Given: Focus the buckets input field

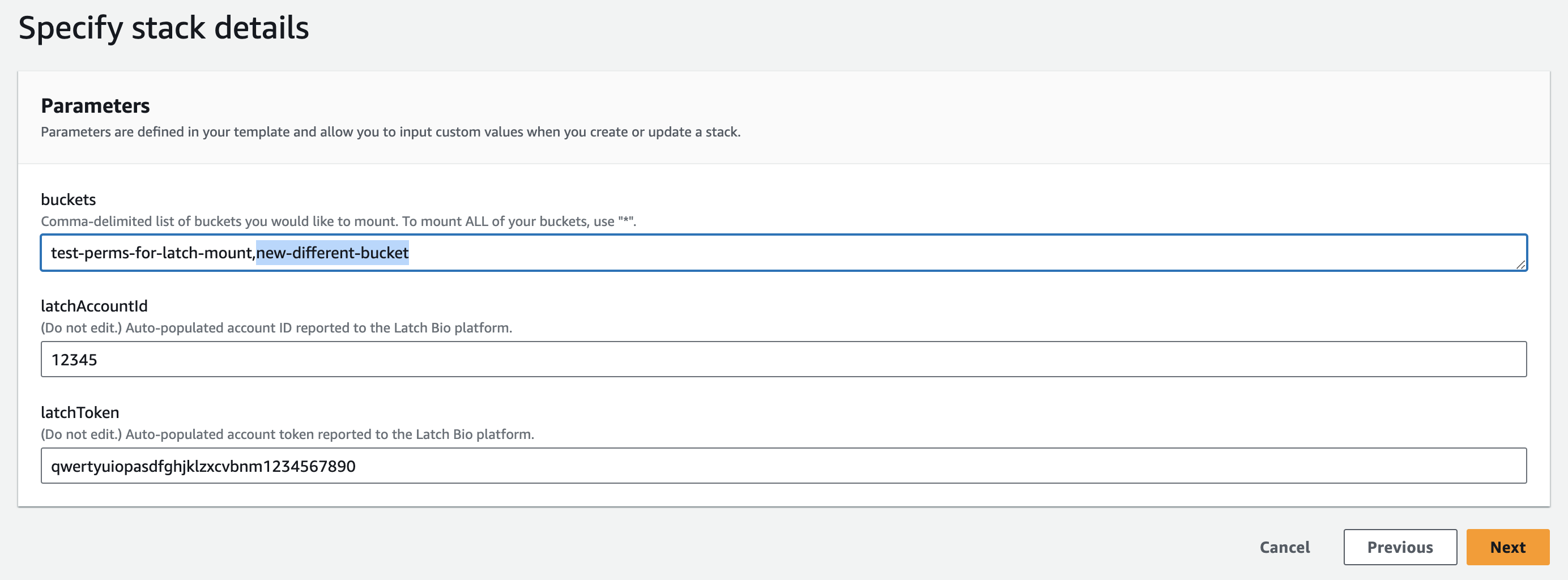Looking at the screenshot, I should coord(783,253).
